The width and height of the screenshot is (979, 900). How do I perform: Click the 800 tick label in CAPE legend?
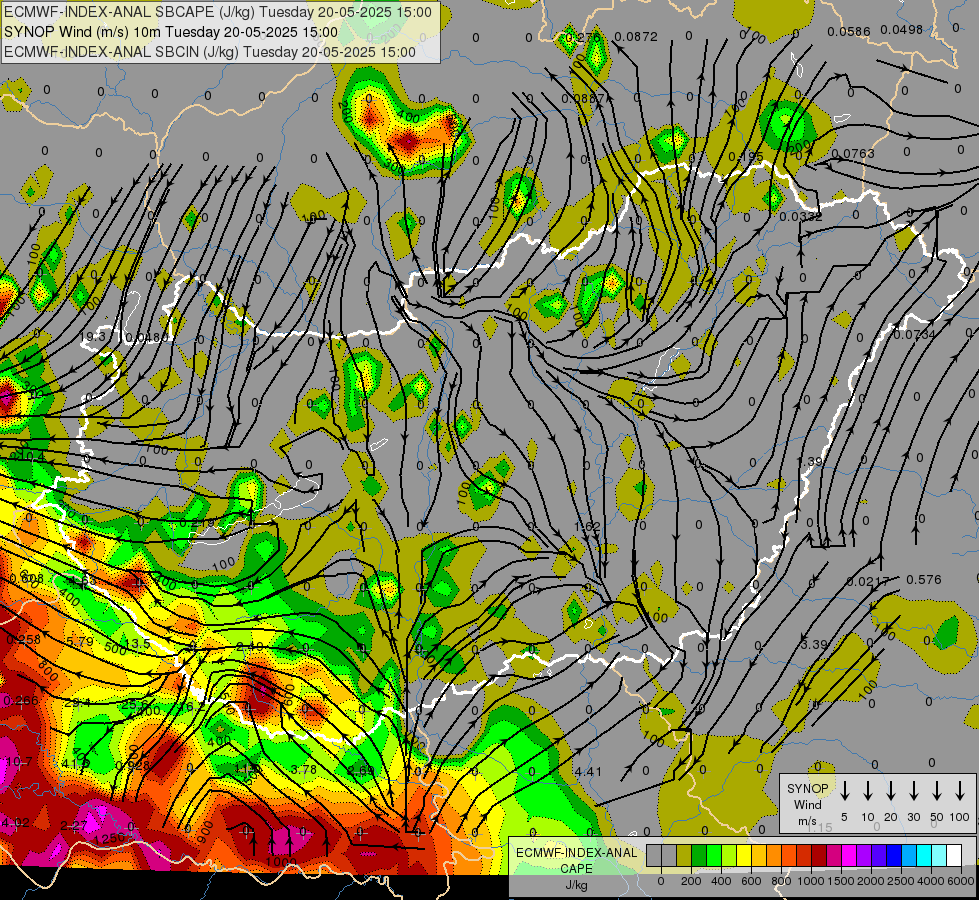(x=781, y=881)
